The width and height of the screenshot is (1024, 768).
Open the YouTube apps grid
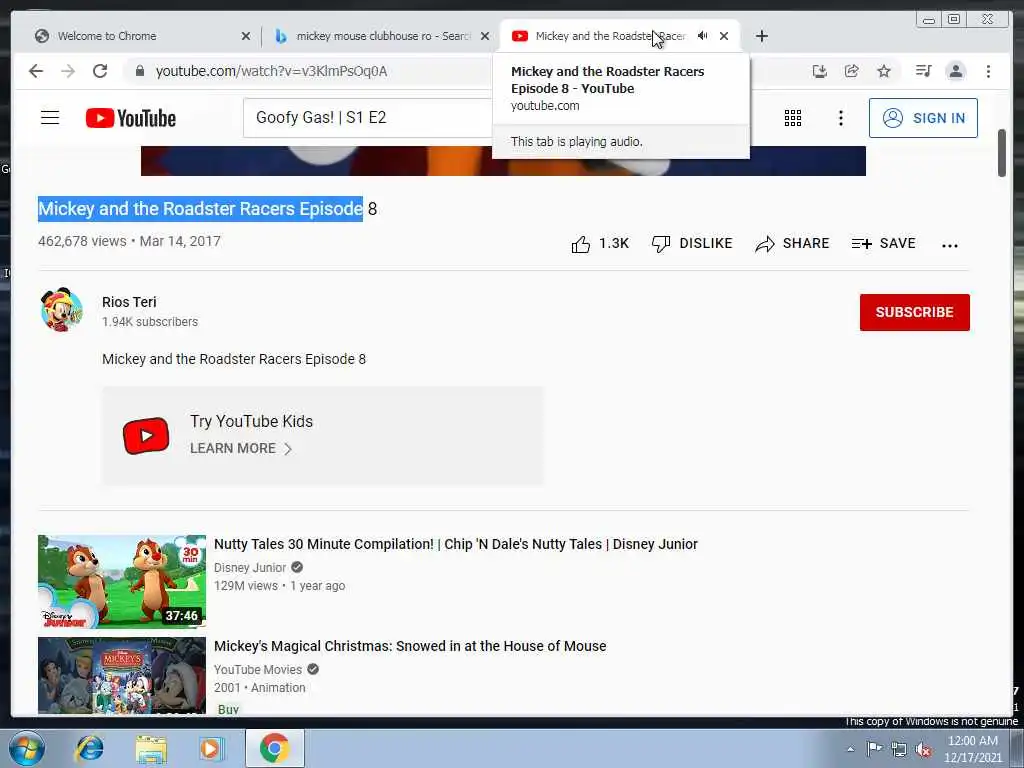click(x=793, y=118)
